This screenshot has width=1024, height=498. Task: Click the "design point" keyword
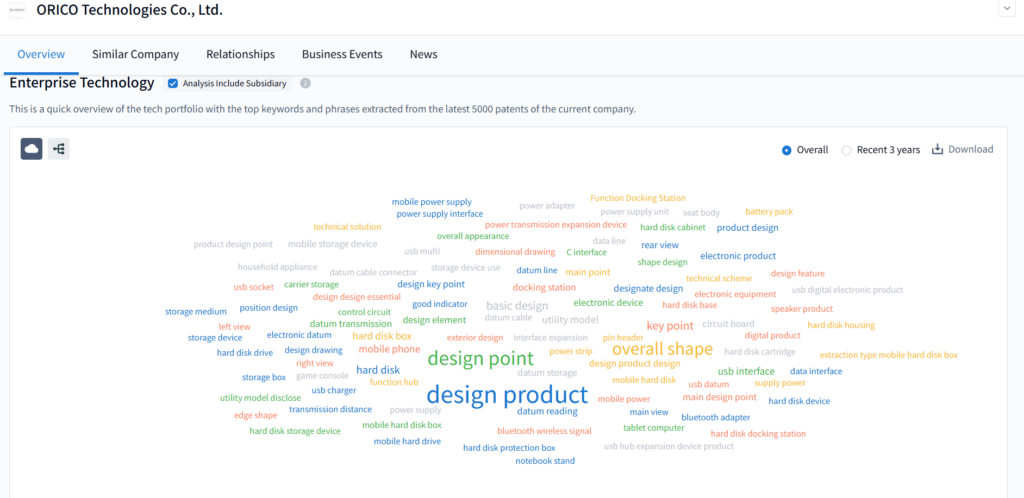tap(480, 359)
